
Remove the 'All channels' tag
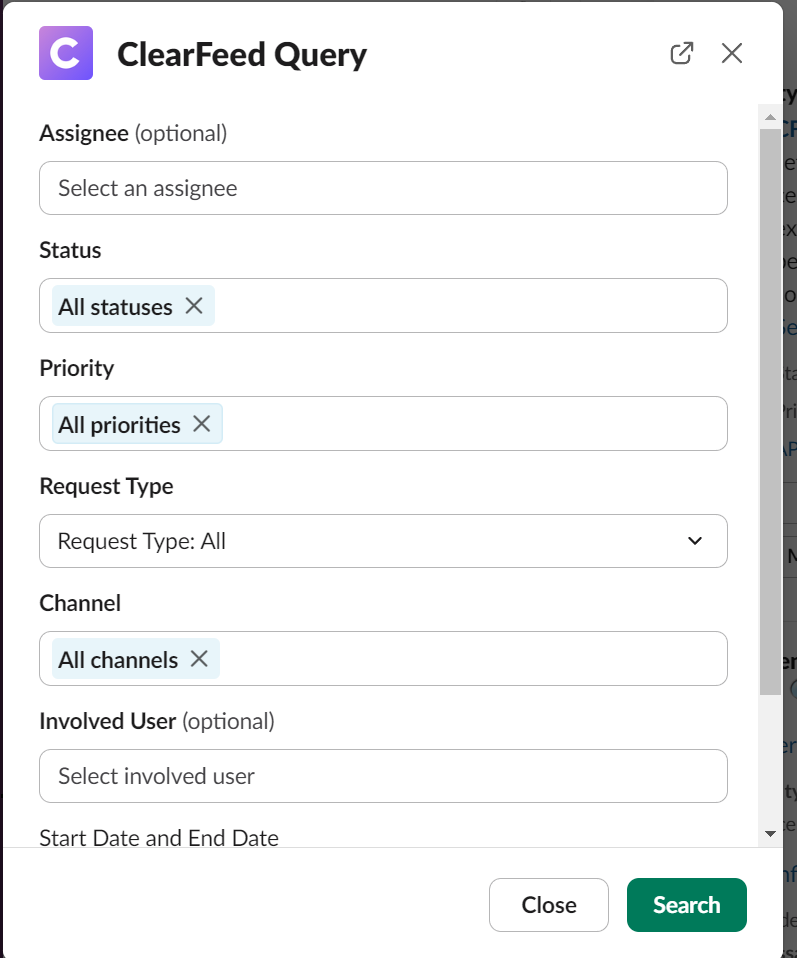[x=199, y=659]
